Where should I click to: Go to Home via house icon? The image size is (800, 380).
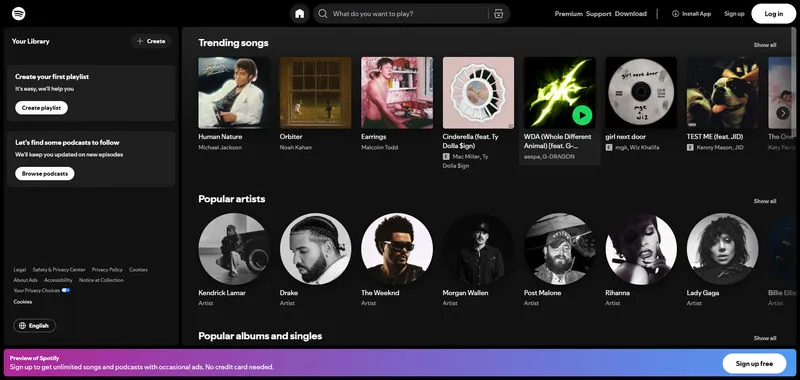(299, 14)
